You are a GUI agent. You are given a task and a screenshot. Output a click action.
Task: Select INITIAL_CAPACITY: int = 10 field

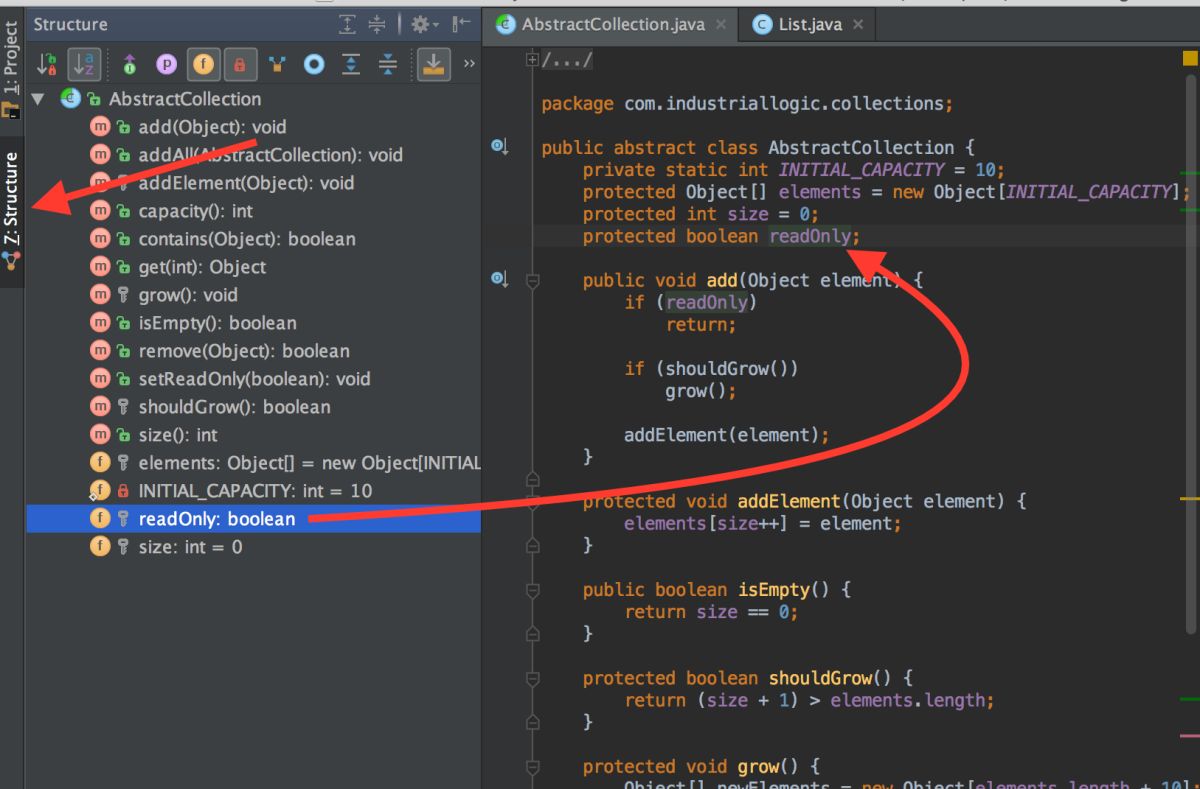pyautogui.click(x=253, y=491)
